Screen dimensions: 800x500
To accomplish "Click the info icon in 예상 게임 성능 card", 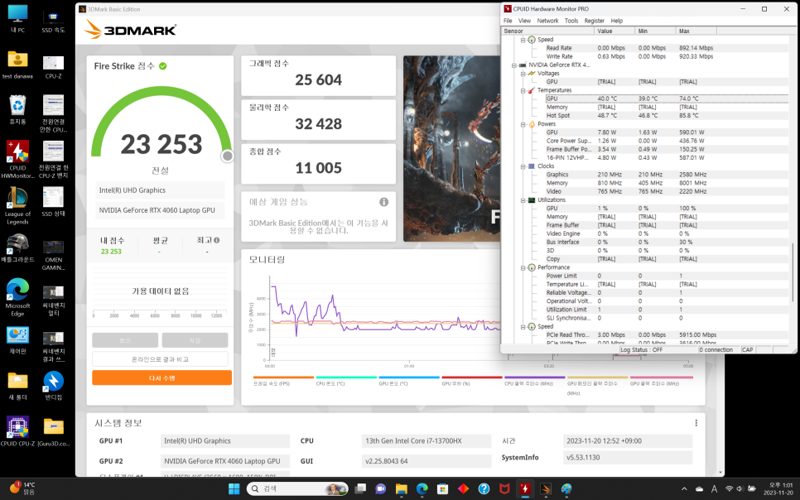I will [x=384, y=202].
